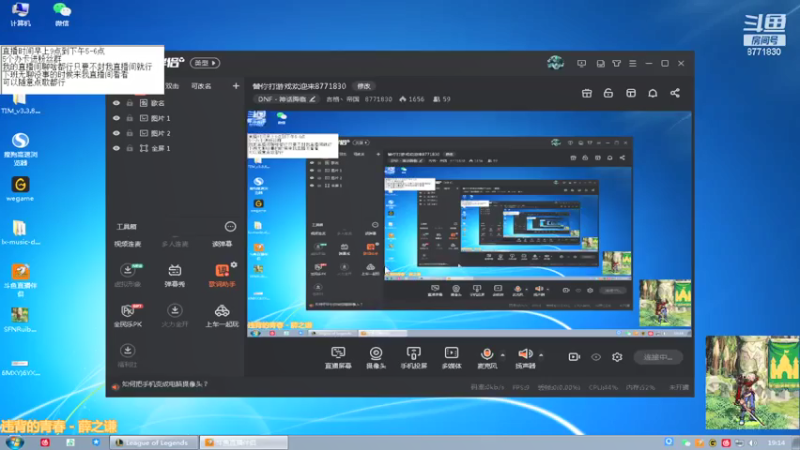
Task: Toggle visibility of the 图片 1 source
Action: point(116,118)
